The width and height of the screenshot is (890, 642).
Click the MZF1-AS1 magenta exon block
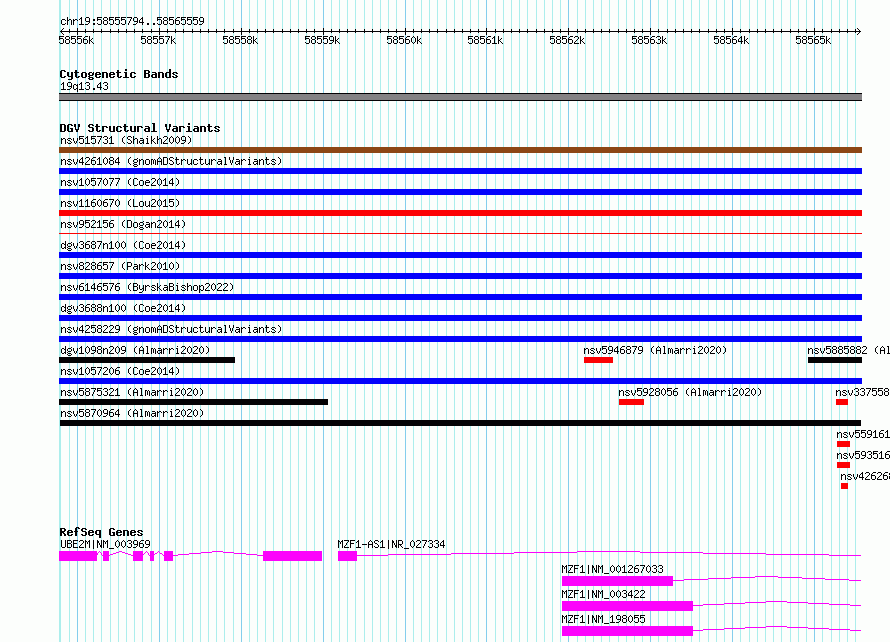point(347,556)
